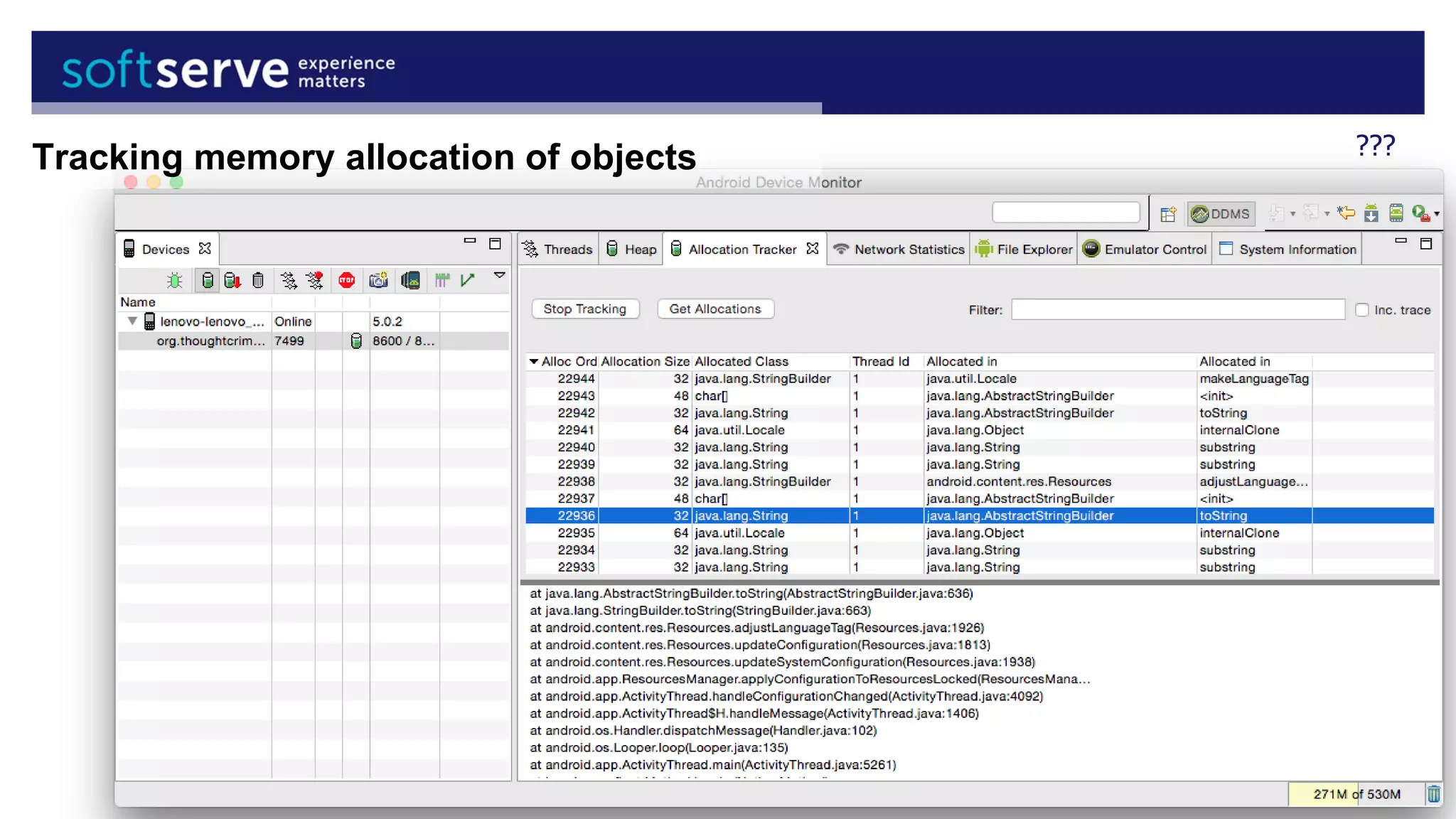This screenshot has height=819, width=1456.
Task: Click the Open Perspective icon
Action: (x=1168, y=214)
